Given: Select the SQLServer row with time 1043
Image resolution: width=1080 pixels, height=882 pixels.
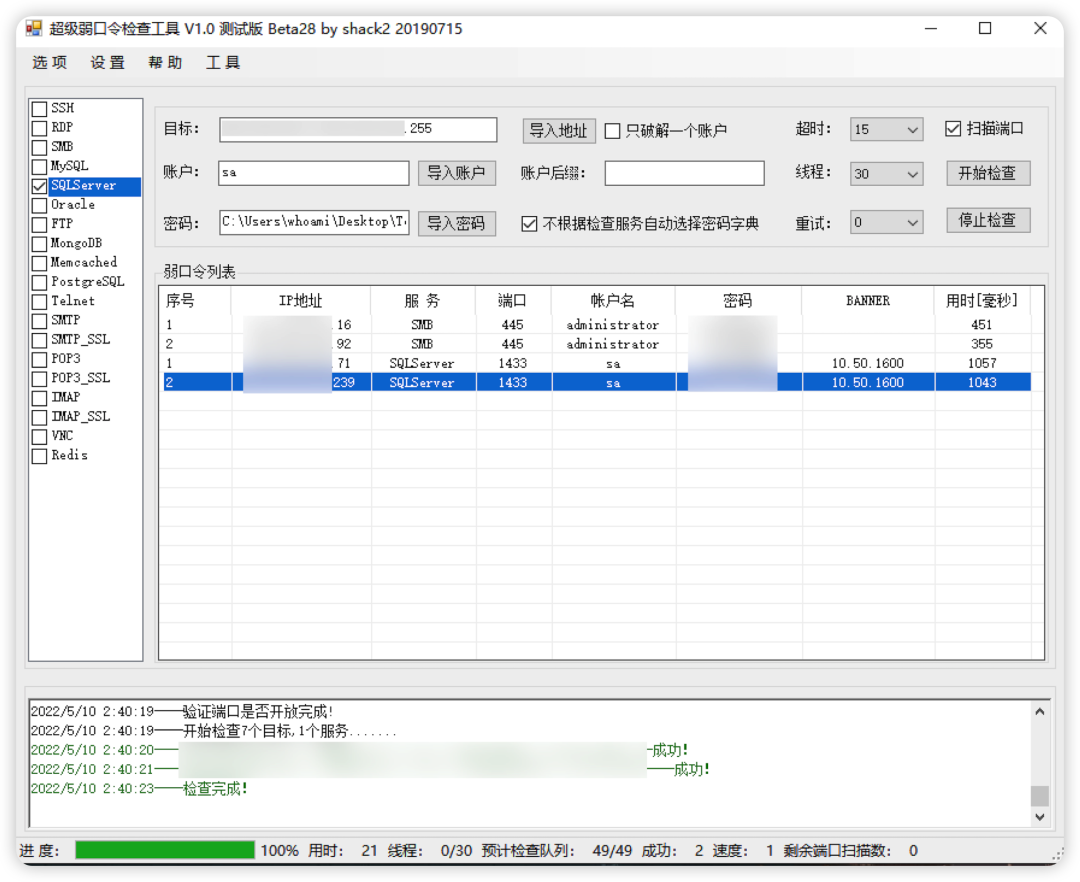Looking at the screenshot, I should [x=596, y=383].
